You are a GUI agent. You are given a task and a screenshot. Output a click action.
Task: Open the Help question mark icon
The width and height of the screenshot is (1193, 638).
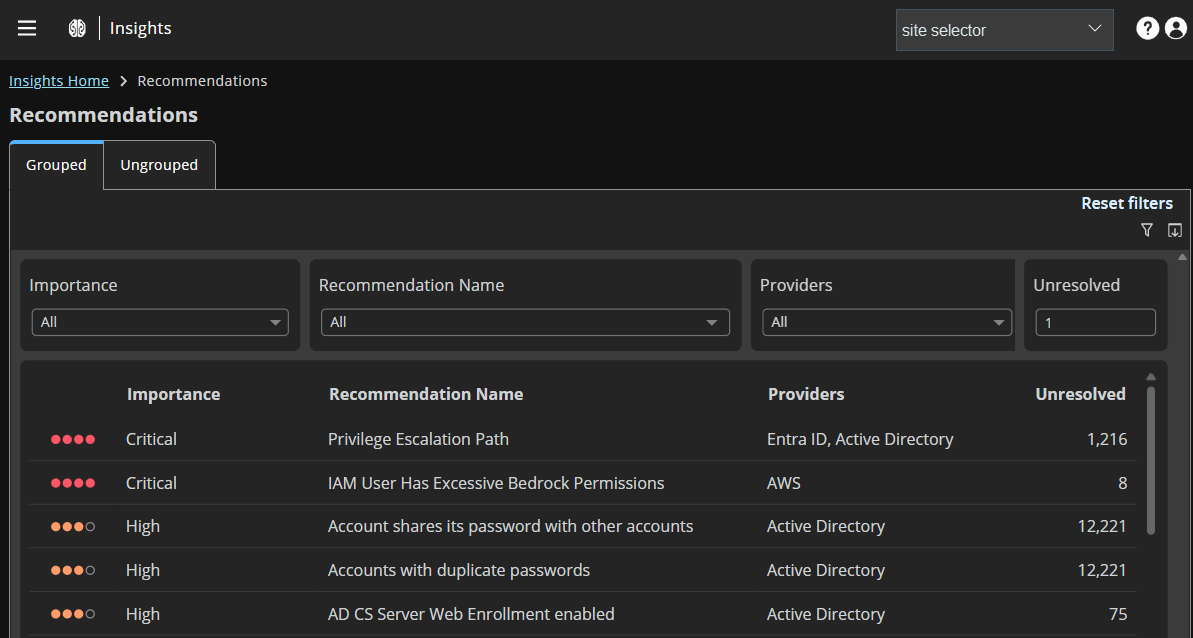tap(1147, 27)
